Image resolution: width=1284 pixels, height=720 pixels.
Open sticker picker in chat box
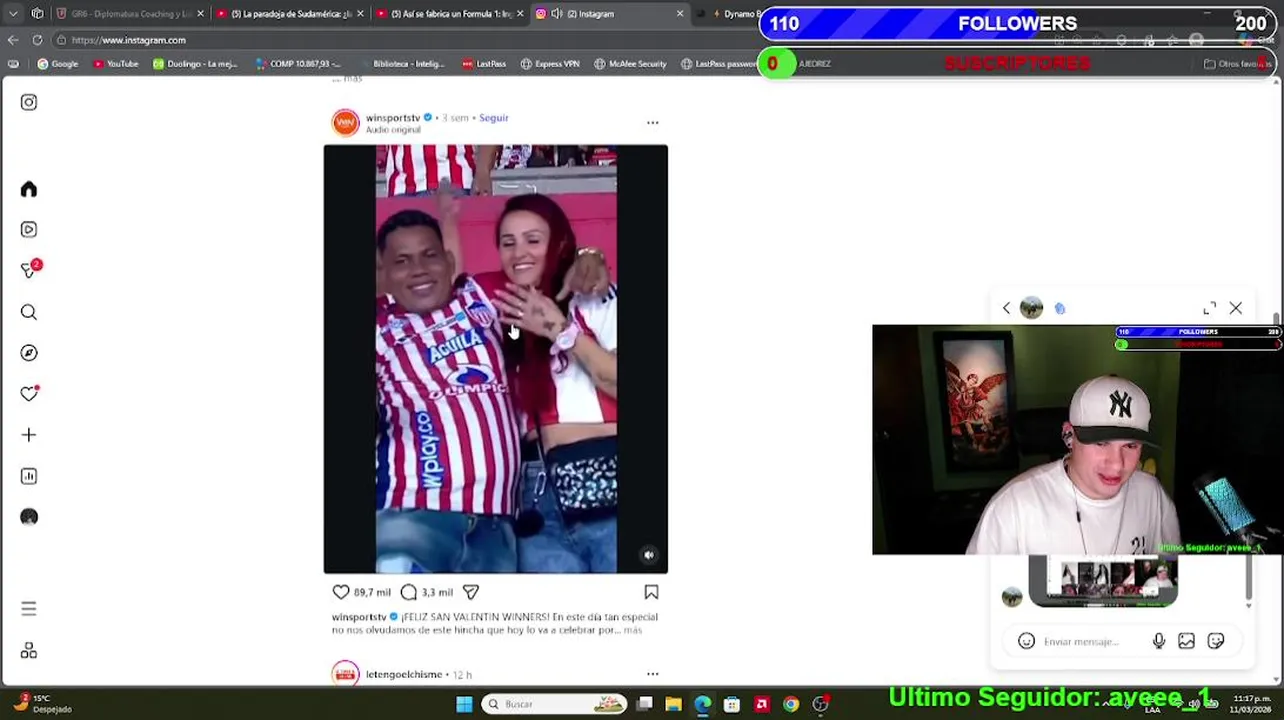click(1216, 641)
